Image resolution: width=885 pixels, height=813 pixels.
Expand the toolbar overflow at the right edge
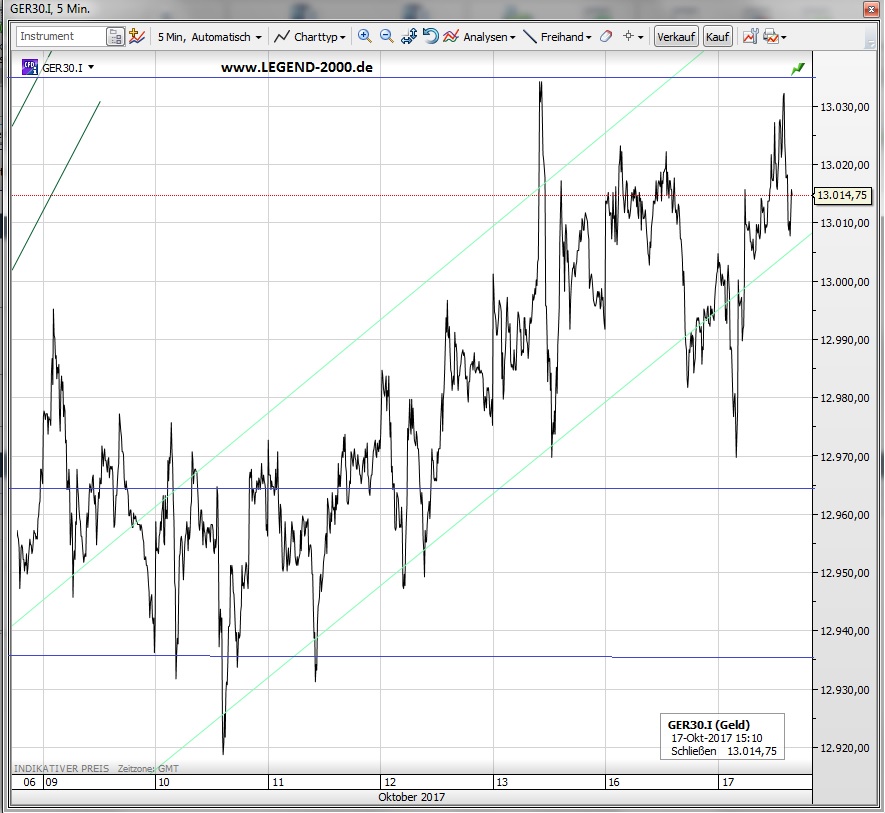coord(870,41)
